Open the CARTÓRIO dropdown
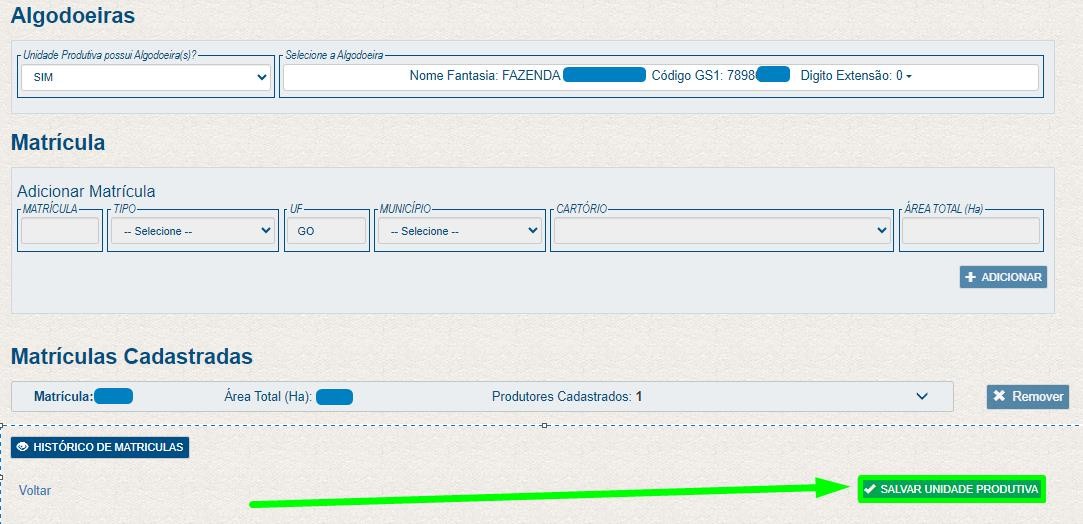Viewport: 1083px width, 524px height. pos(721,231)
